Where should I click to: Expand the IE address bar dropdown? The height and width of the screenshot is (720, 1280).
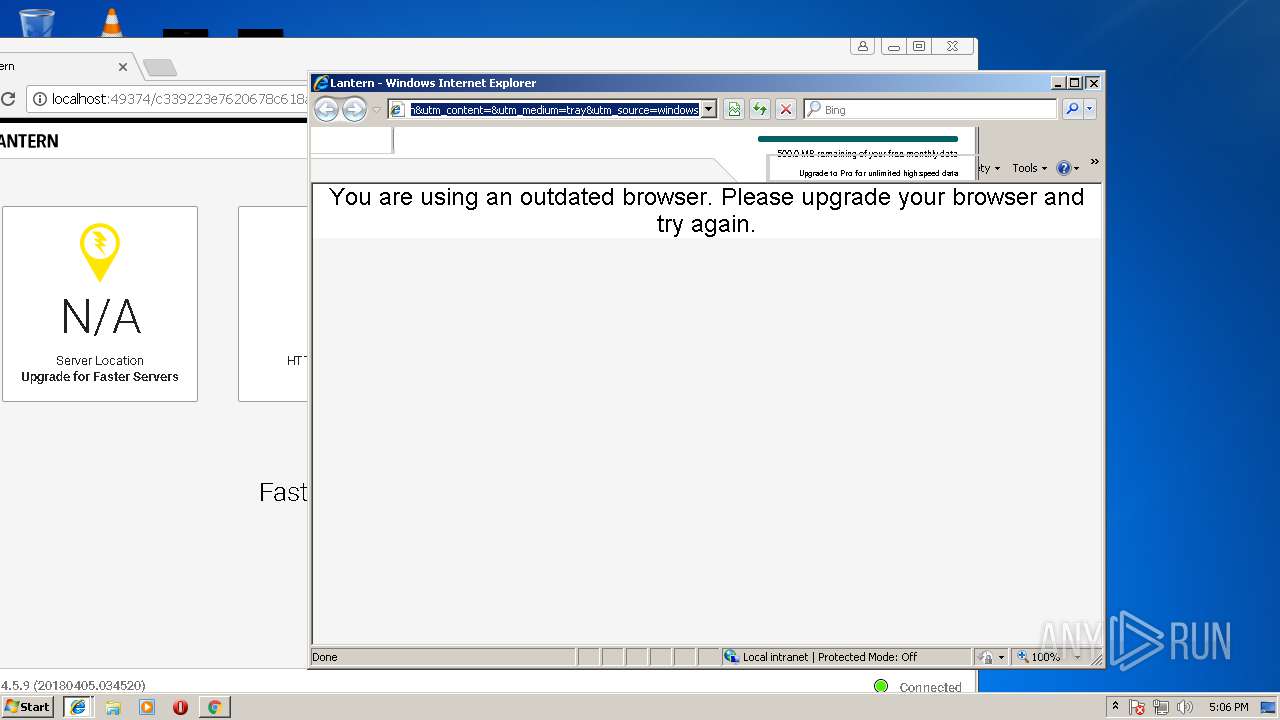pyautogui.click(x=709, y=110)
